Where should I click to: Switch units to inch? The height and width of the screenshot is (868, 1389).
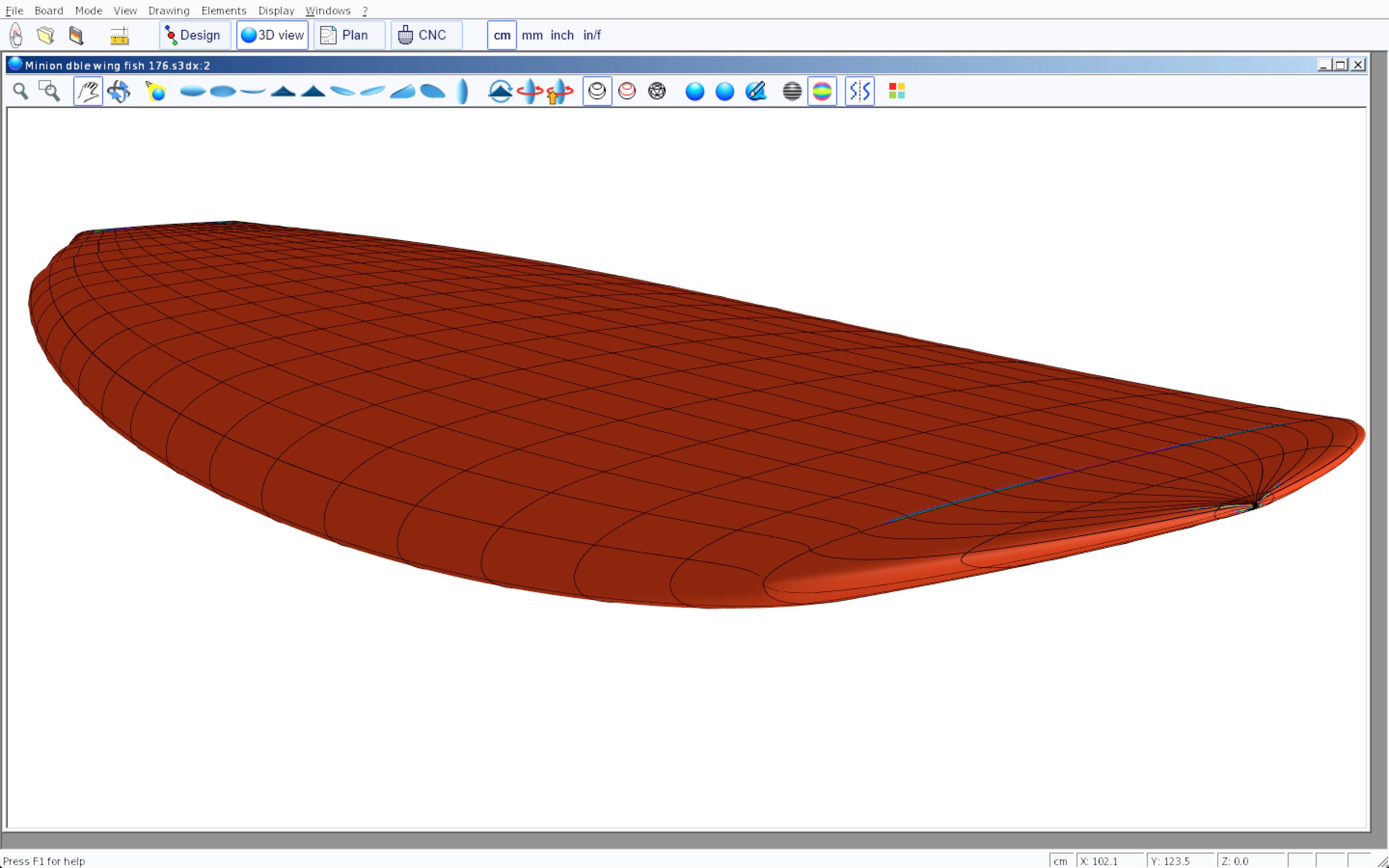click(x=562, y=36)
